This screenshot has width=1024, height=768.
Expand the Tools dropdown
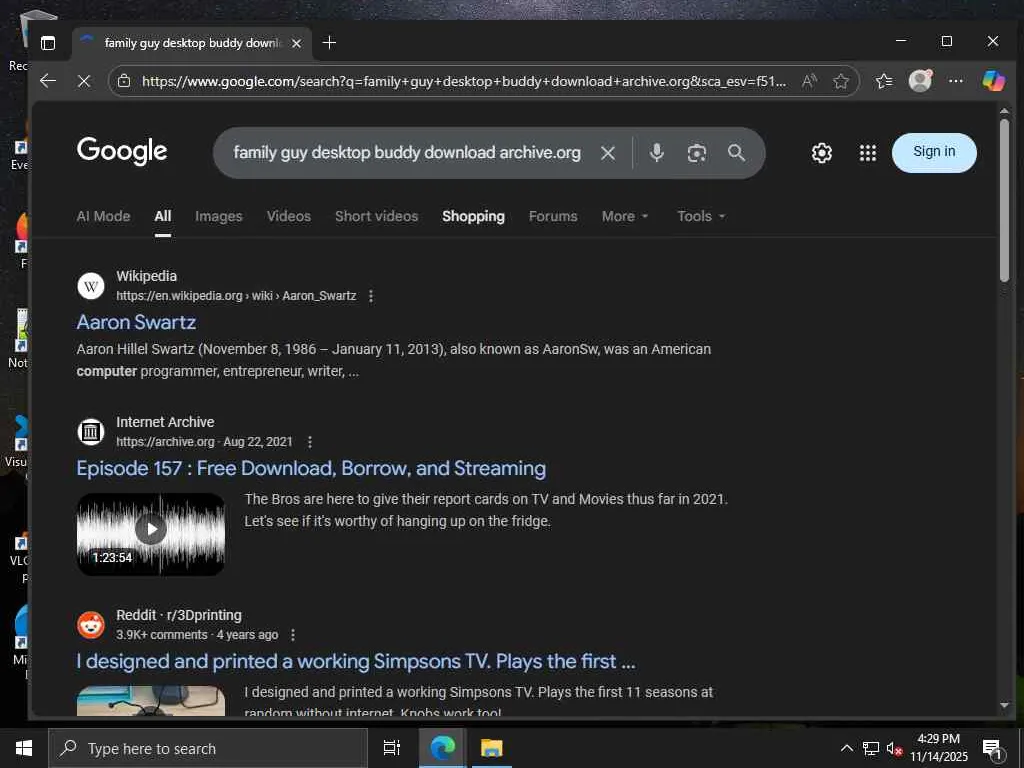pyautogui.click(x=701, y=216)
